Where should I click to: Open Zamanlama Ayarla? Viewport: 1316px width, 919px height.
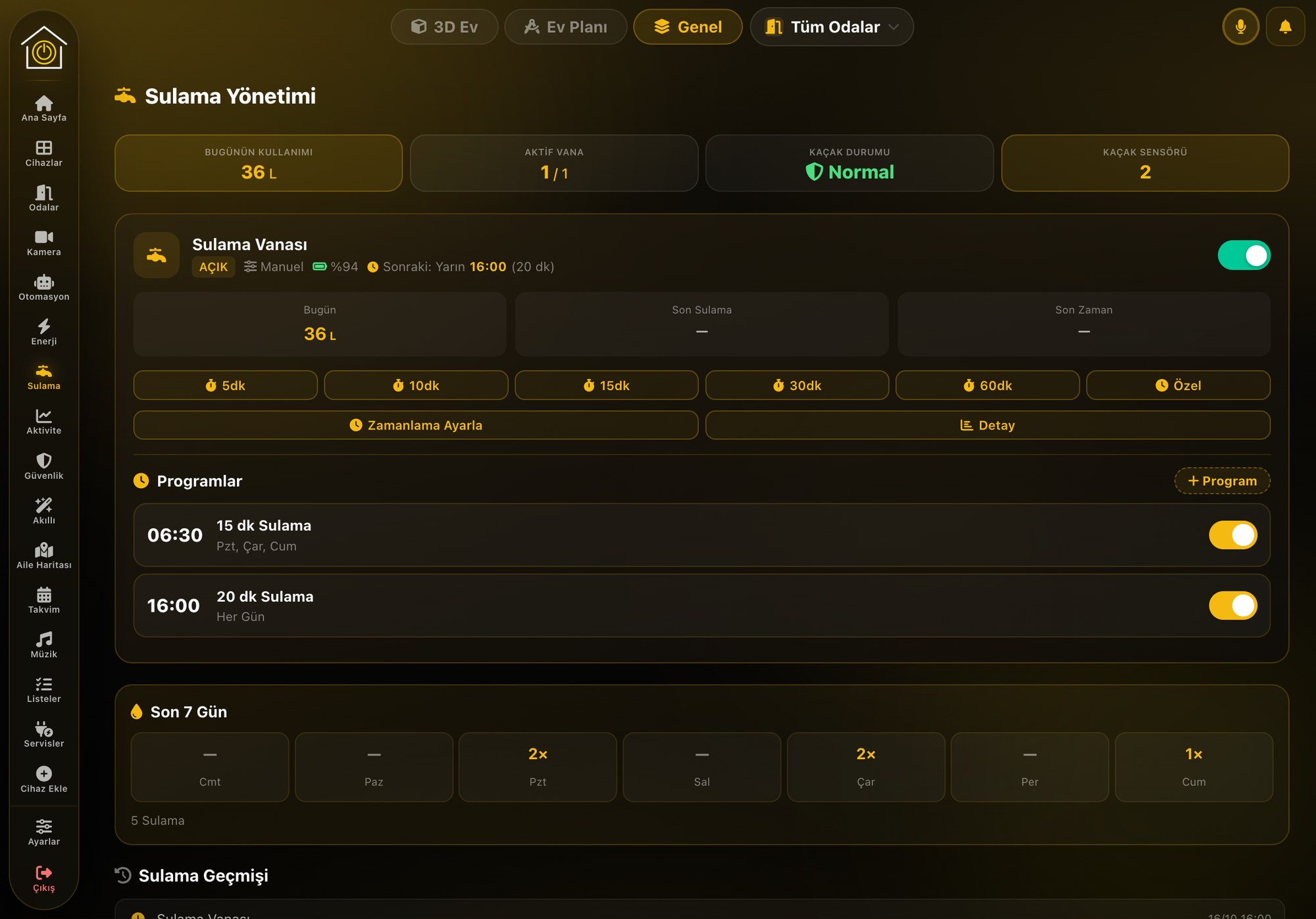(416, 426)
